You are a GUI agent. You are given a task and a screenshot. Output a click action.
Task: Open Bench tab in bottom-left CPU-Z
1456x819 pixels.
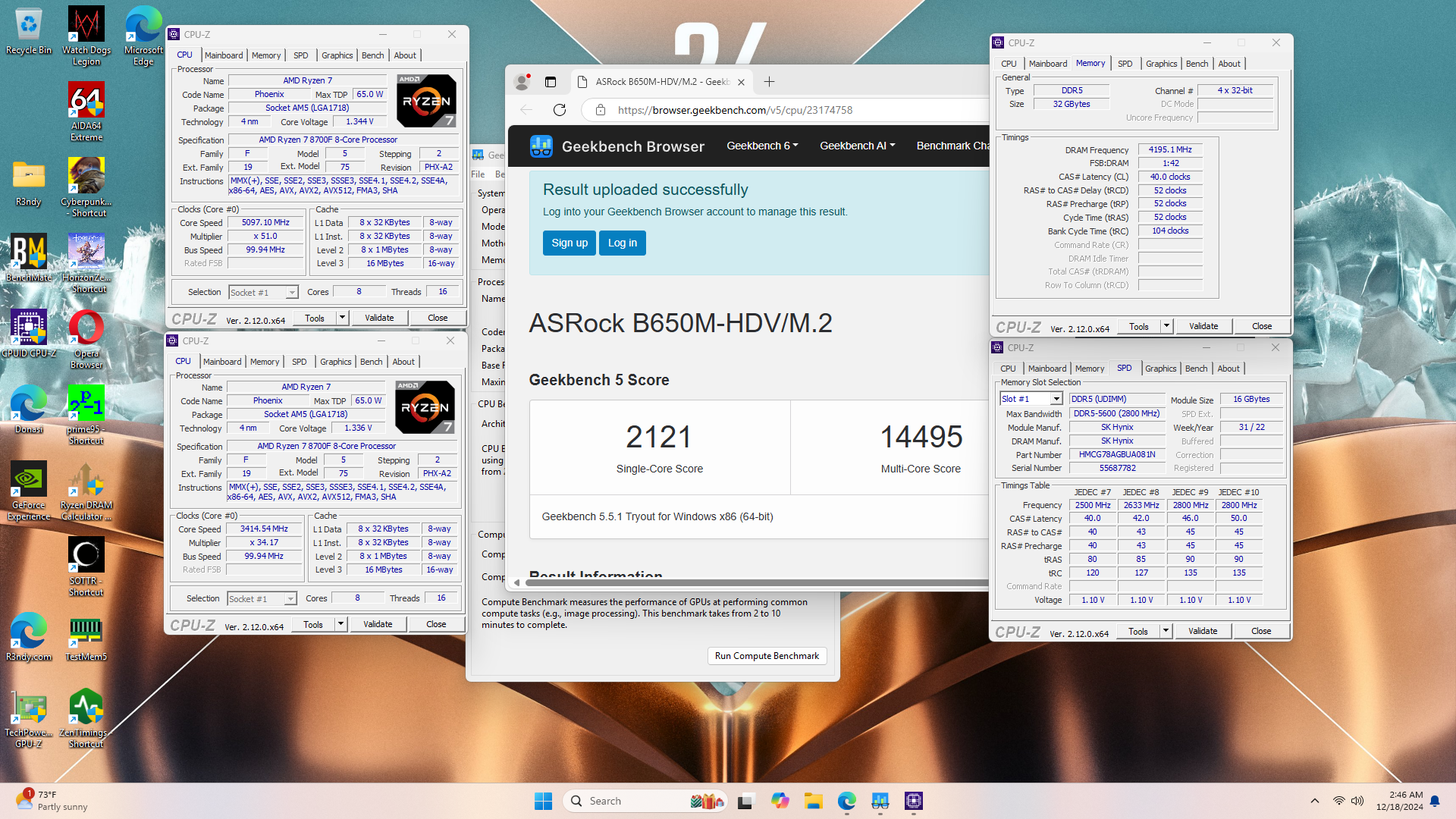coord(371,362)
